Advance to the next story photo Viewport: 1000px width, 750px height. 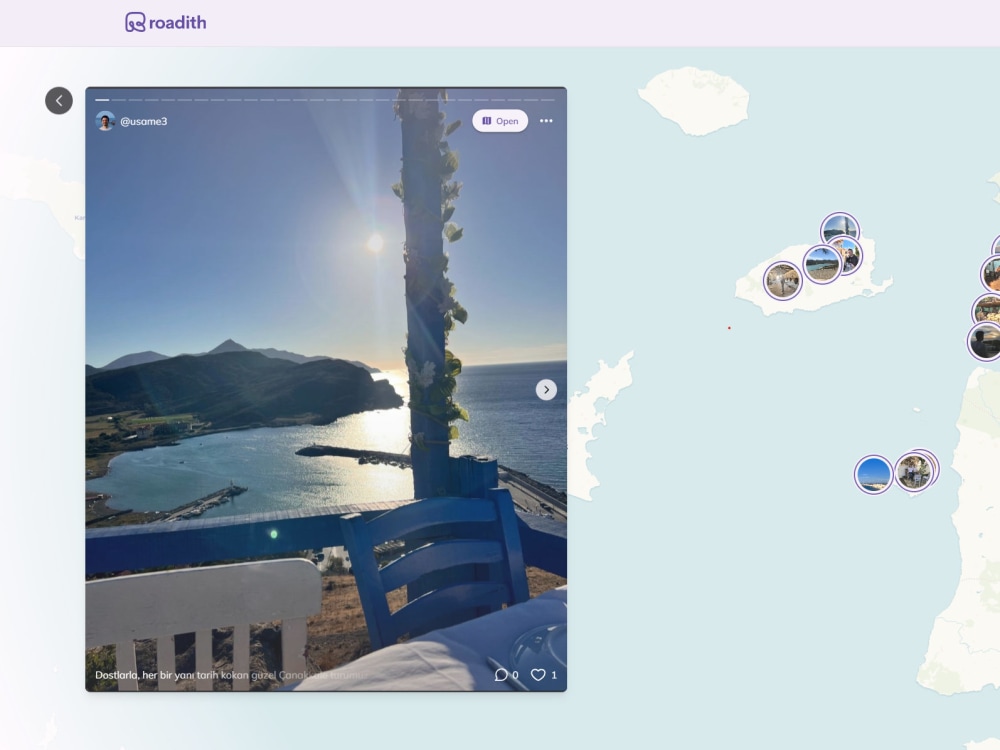pos(546,390)
